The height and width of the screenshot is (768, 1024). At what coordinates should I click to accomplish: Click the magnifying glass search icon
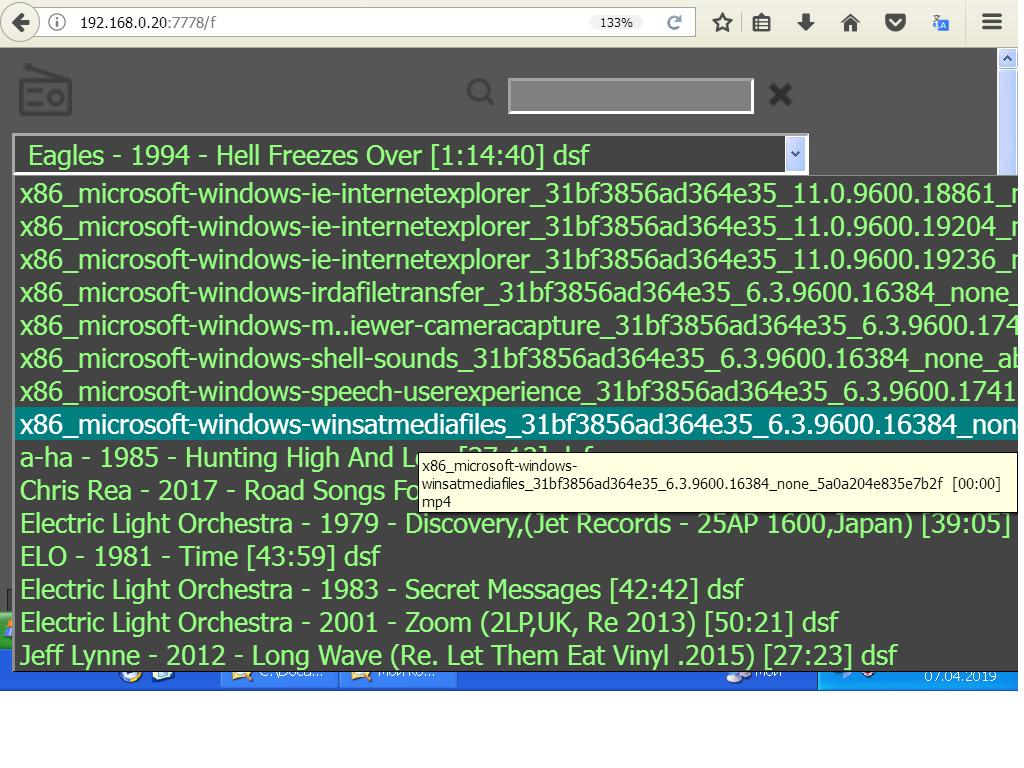tap(481, 91)
